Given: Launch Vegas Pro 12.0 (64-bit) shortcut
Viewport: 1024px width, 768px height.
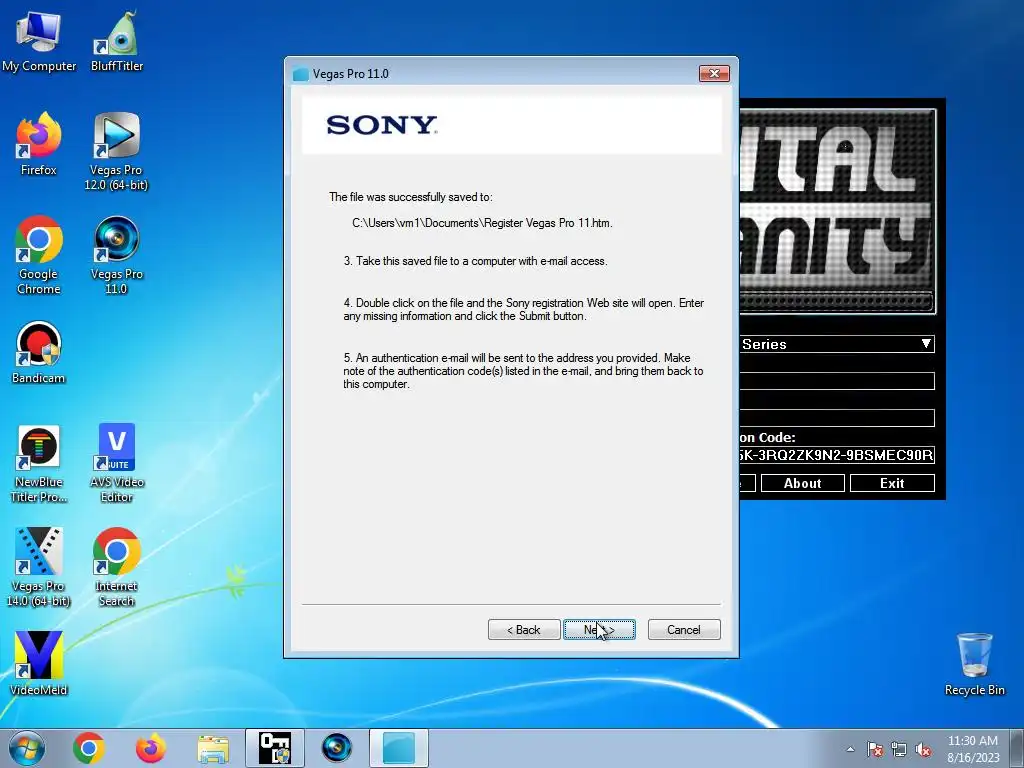Looking at the screenshot, I should (116, 152).
